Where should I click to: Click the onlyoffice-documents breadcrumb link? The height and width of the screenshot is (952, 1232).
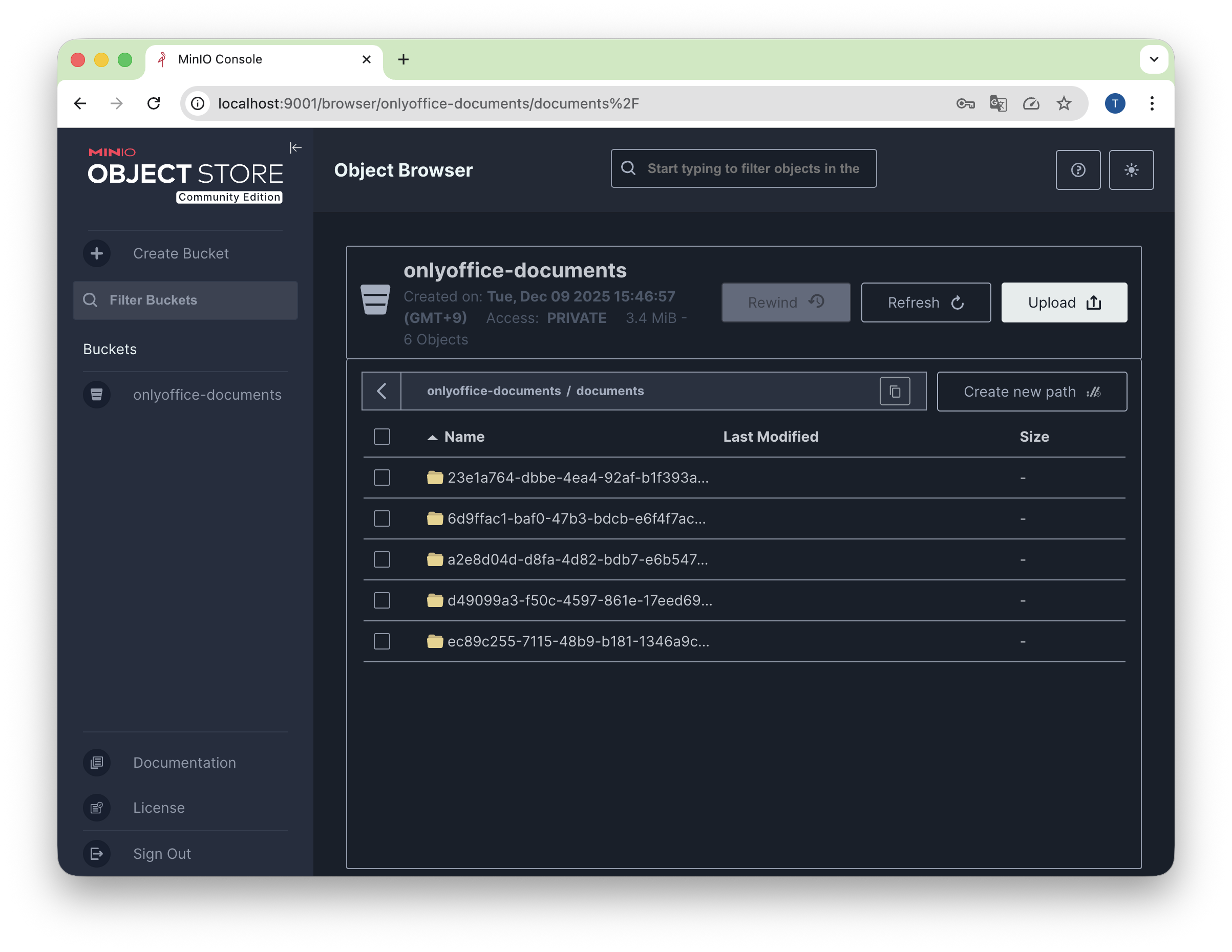point(494,391)
